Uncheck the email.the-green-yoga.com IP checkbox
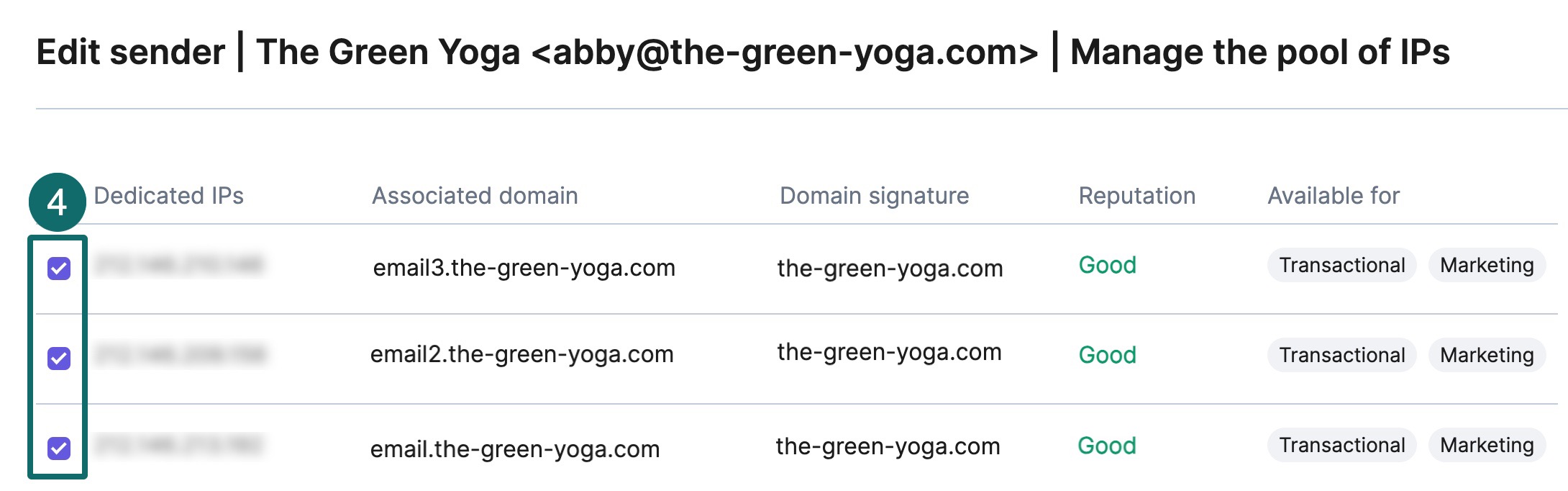The image size is (1568, 491). click(x=59, y=448)
